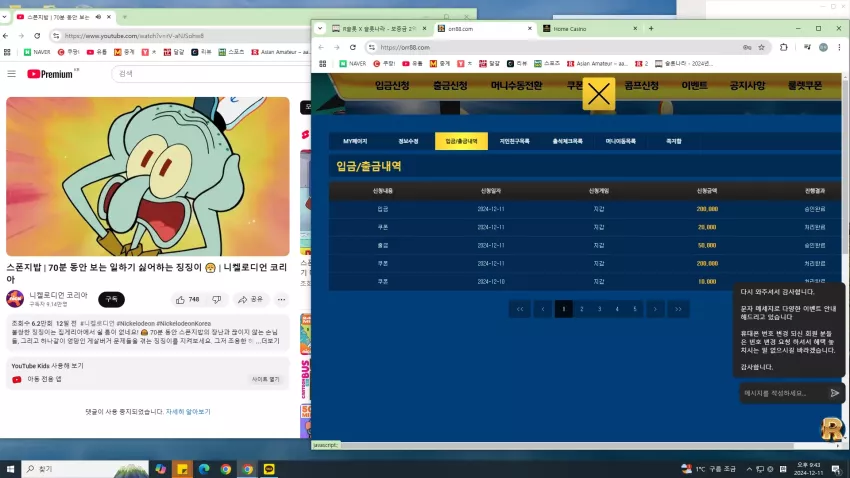
Task: Close the yellow X overlay button
Action: (x=598, y=94)
